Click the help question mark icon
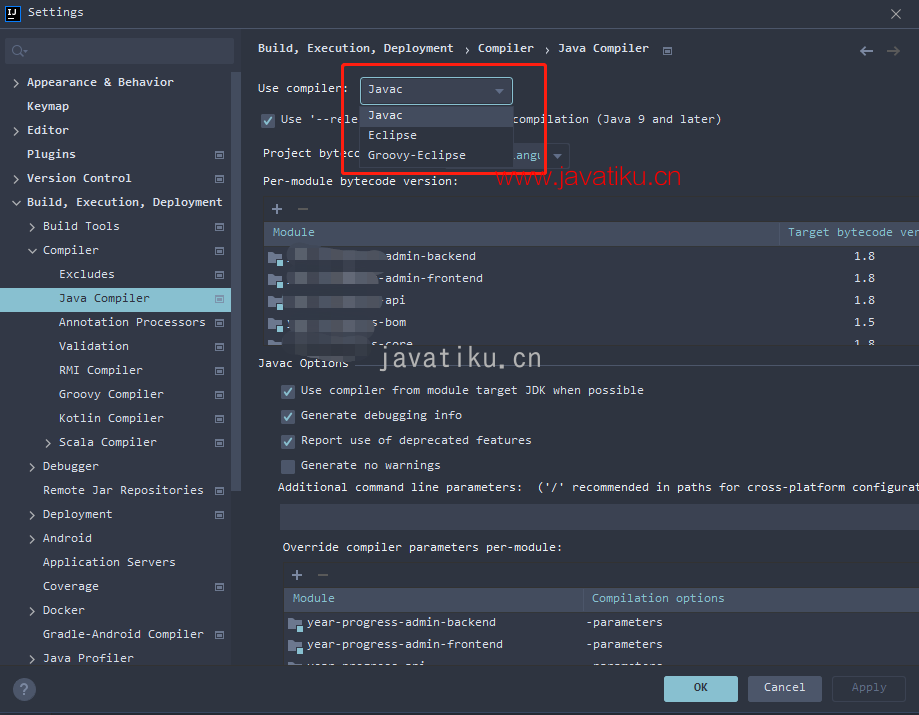Viewport: 919px width, 715px height. click(24, 689)
